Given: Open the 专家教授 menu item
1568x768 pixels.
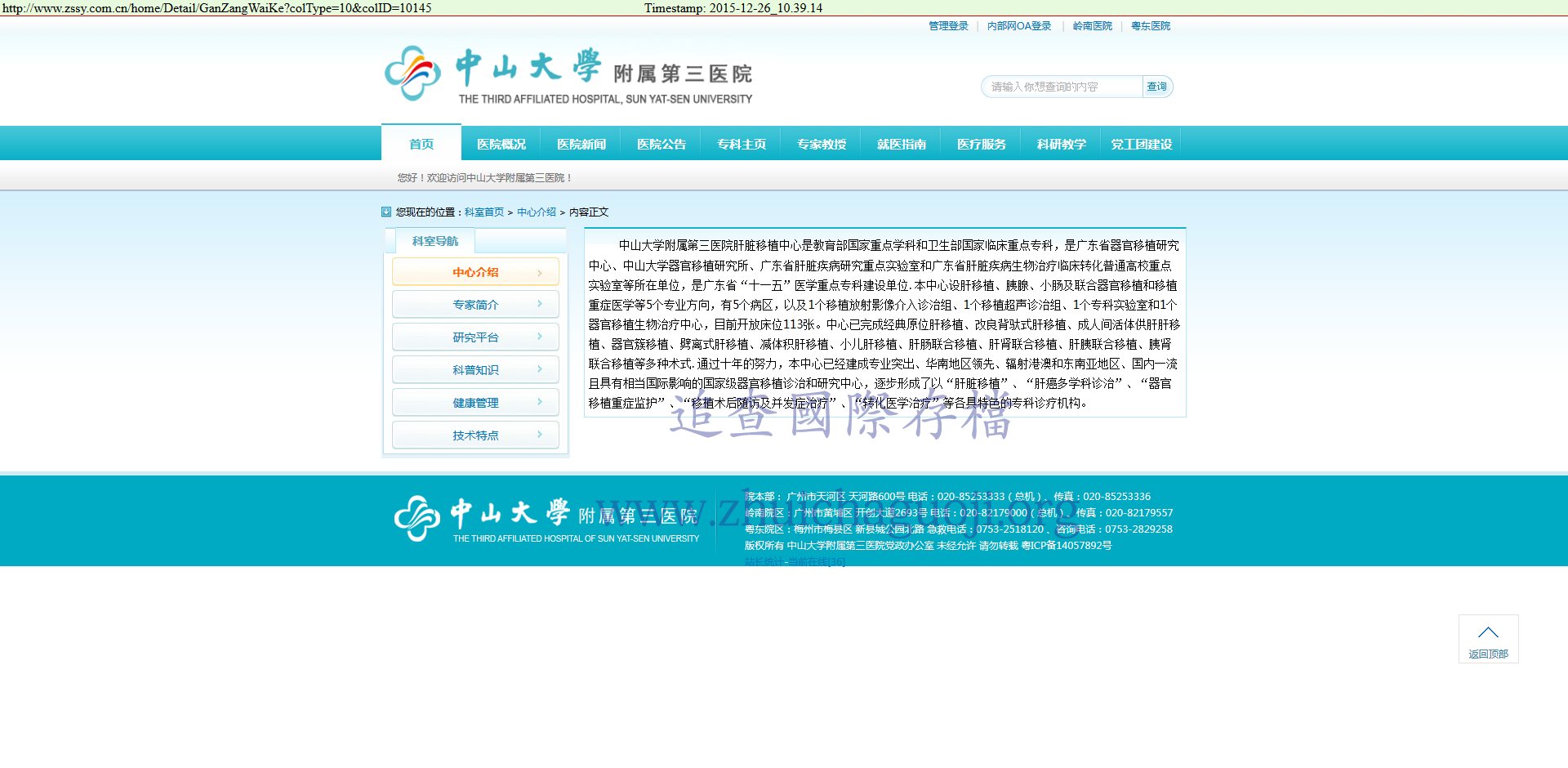Looking at the screenshot, I should 822,144.
